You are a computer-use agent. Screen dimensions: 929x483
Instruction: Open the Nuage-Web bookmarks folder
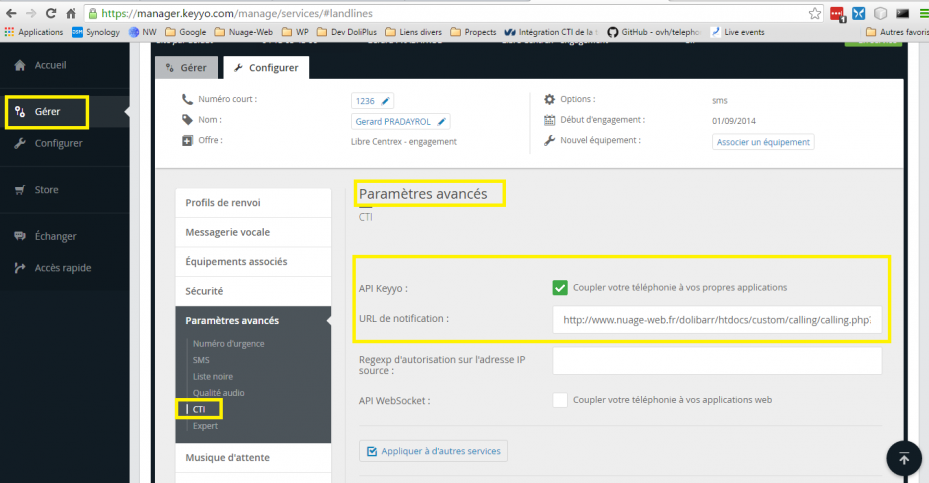click(244, 32)
